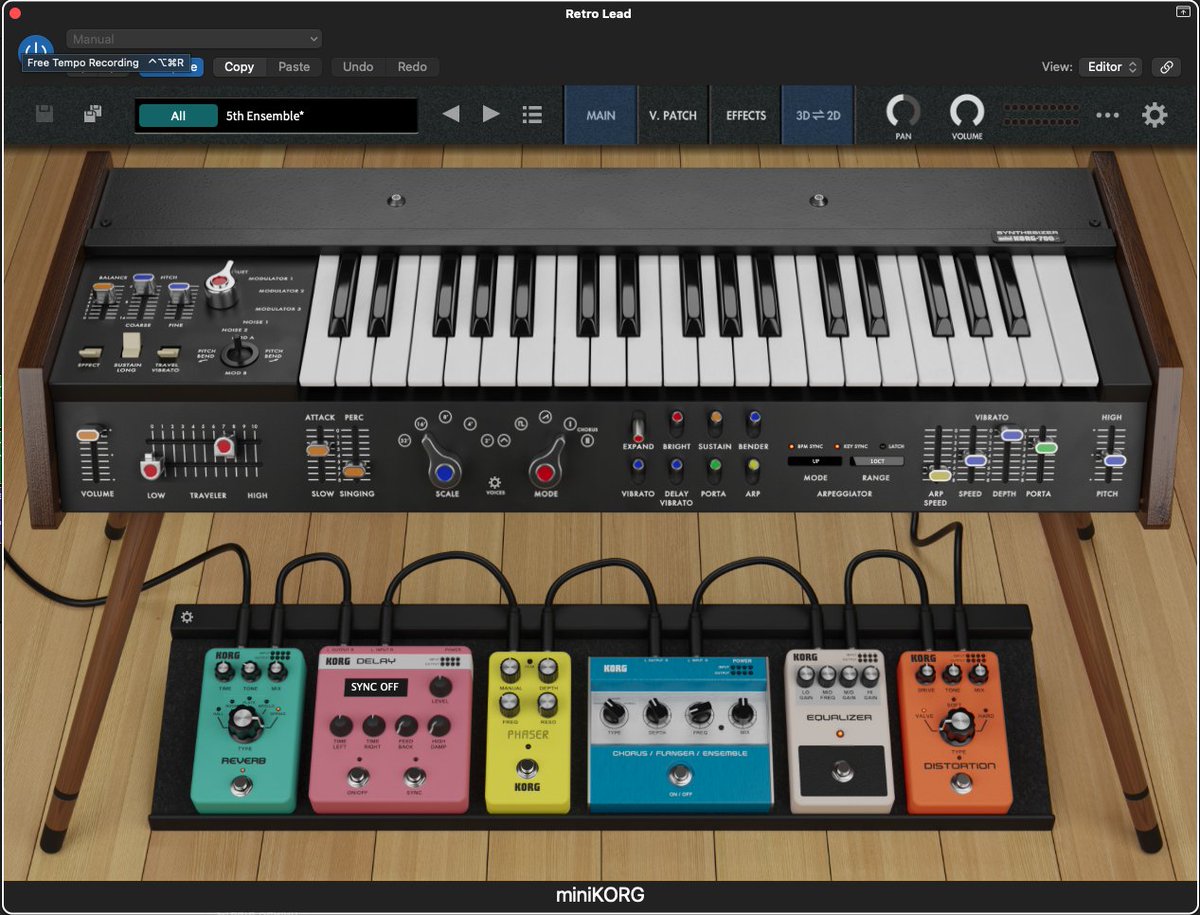Toggle the BRIGHT red switch
Image resolution: width=1200 pixels, height=915 pixels.
coord(676,422)
